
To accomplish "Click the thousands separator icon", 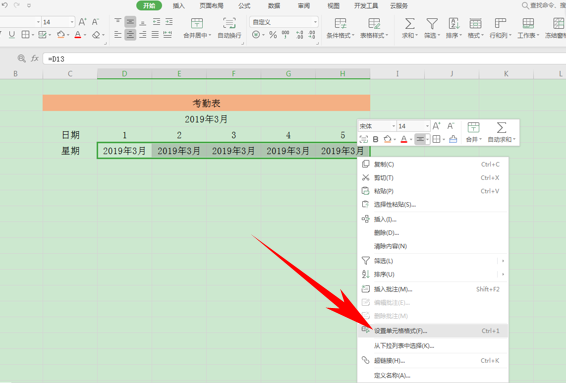I will pyautogui.click(x=286, y=35).
